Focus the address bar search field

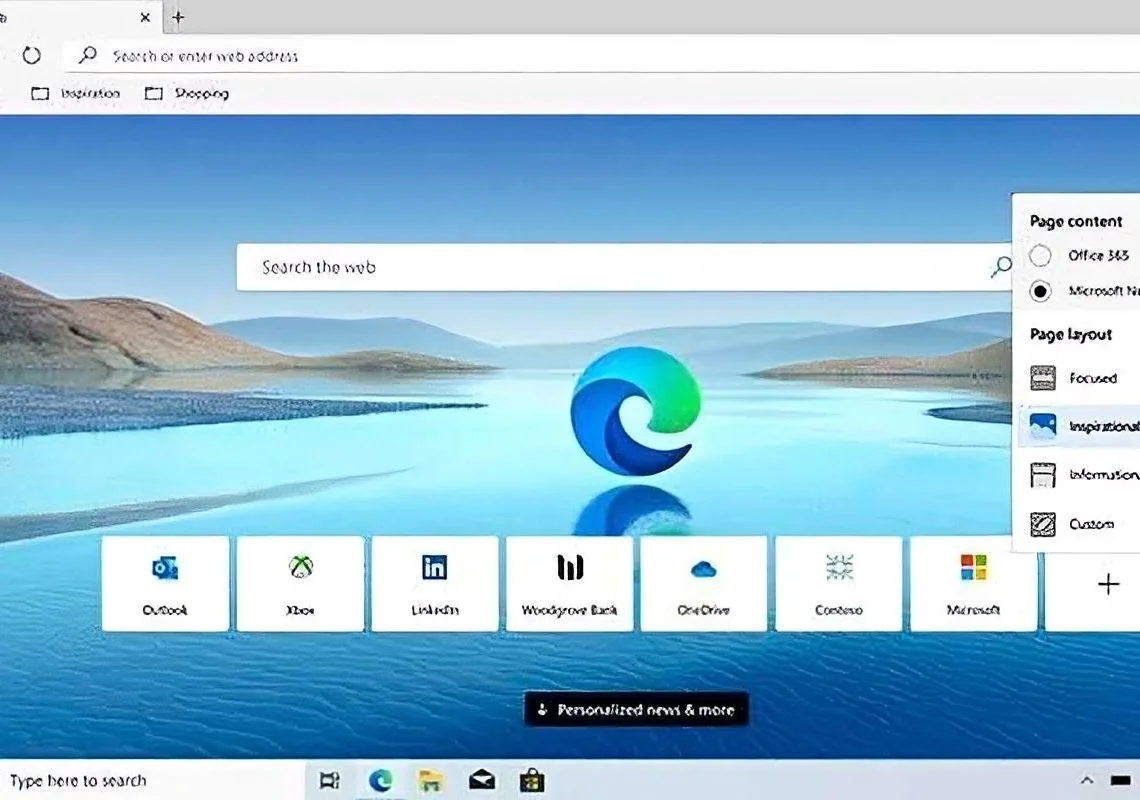click(601, 55)
